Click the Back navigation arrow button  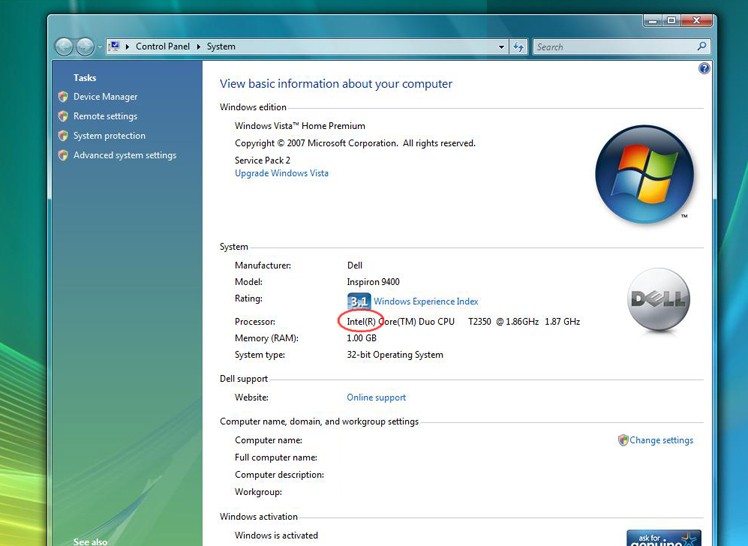coord(64,47)
